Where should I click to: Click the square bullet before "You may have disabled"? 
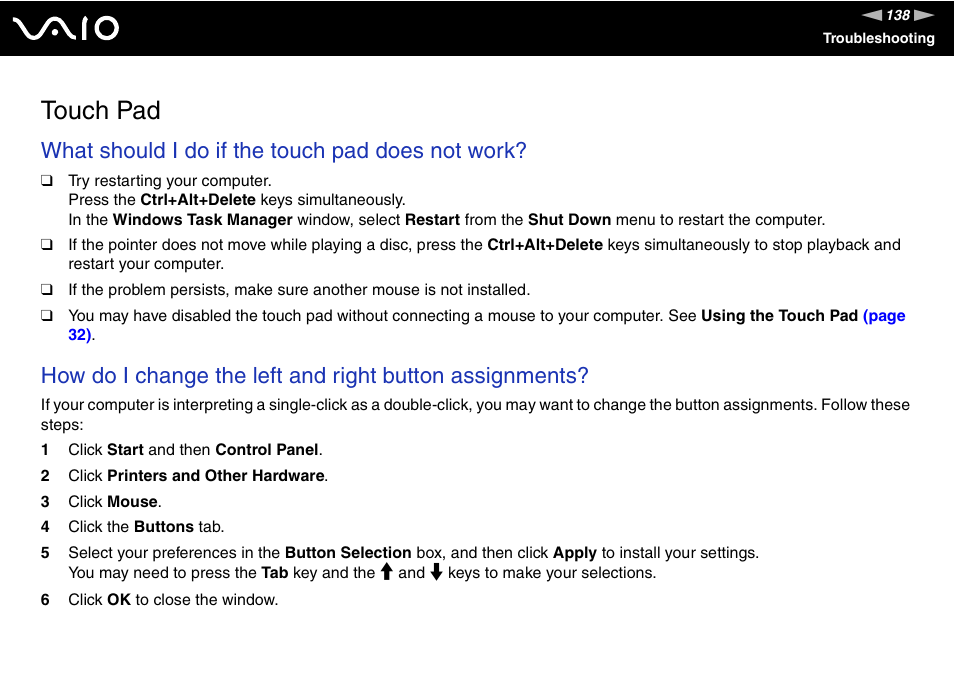click(47, 316)
